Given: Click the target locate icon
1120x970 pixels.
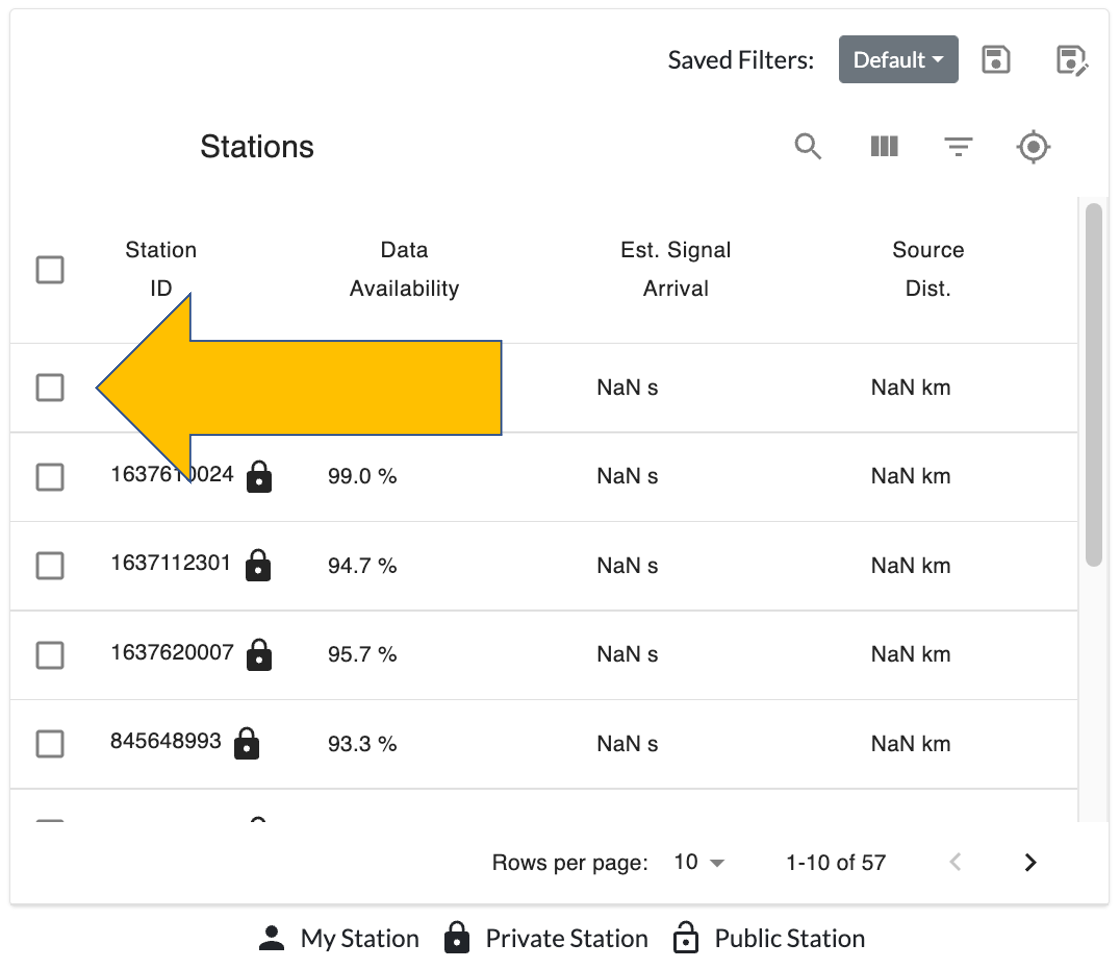Looking at the screenshot, I should pos(1033,148).
